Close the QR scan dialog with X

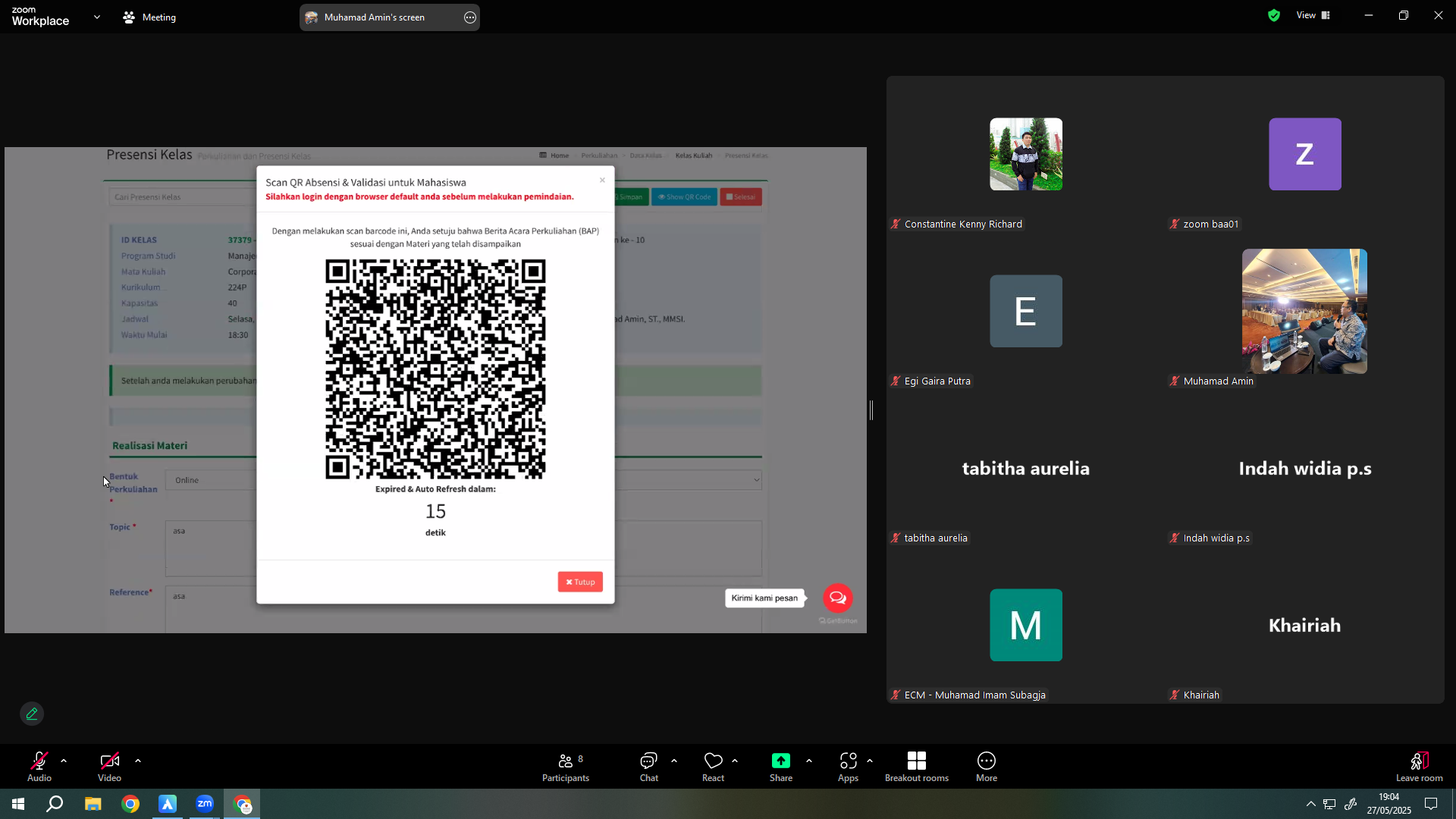point(602,180)
